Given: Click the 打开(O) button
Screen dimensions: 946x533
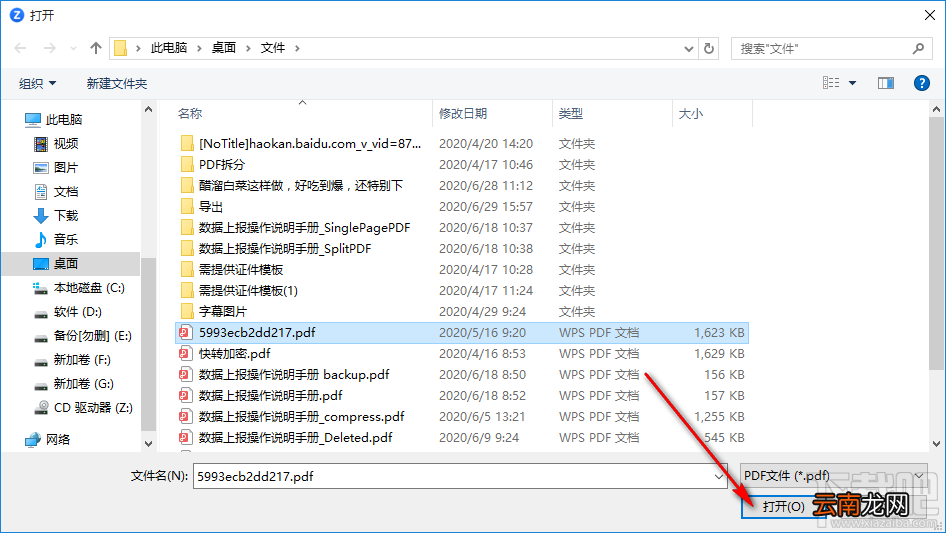Looking at the screenshot, I should [783, 506].
